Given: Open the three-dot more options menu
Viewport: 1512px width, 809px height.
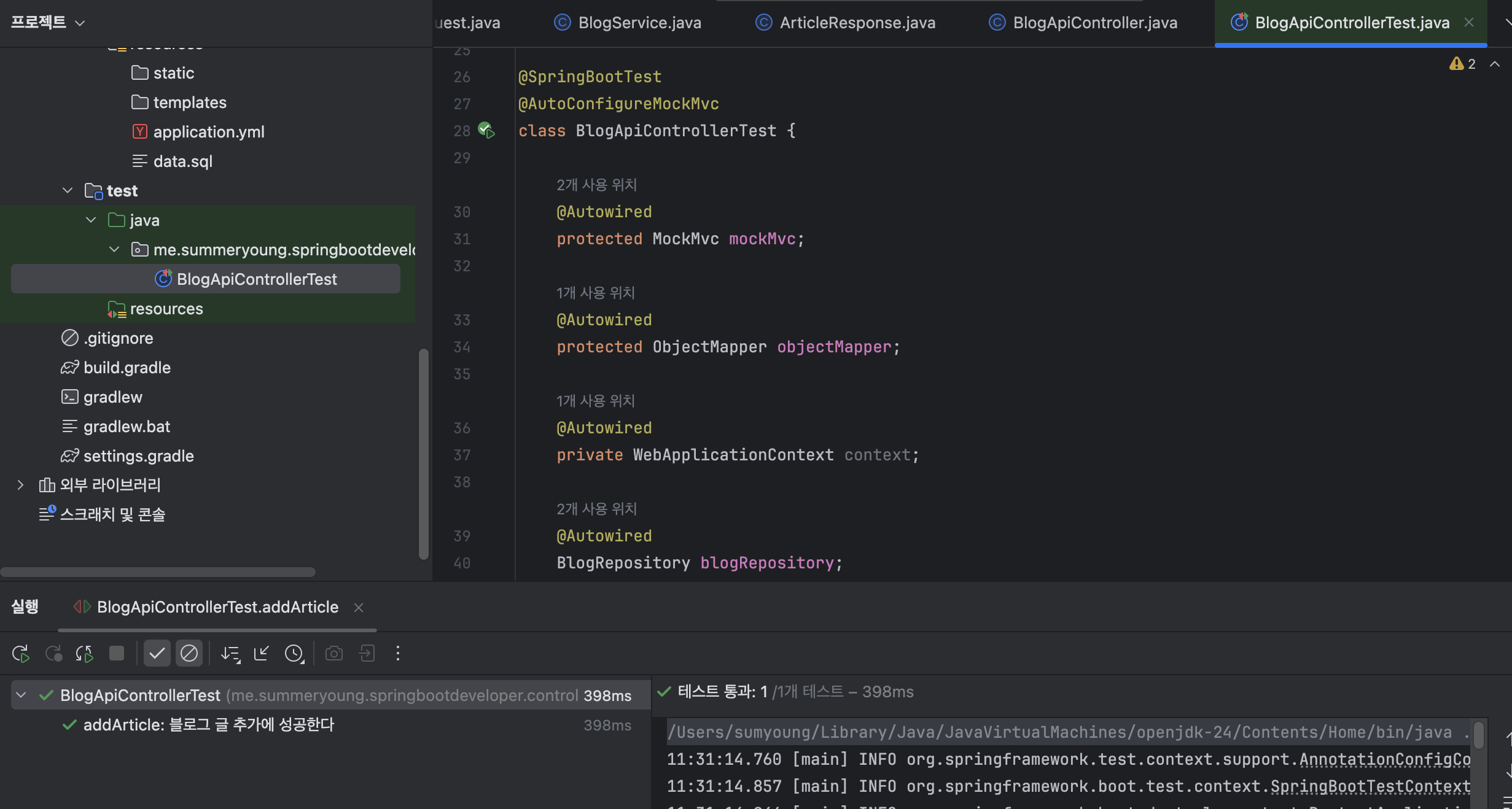Looking at the screenshot, I should [x=398, y=654].
